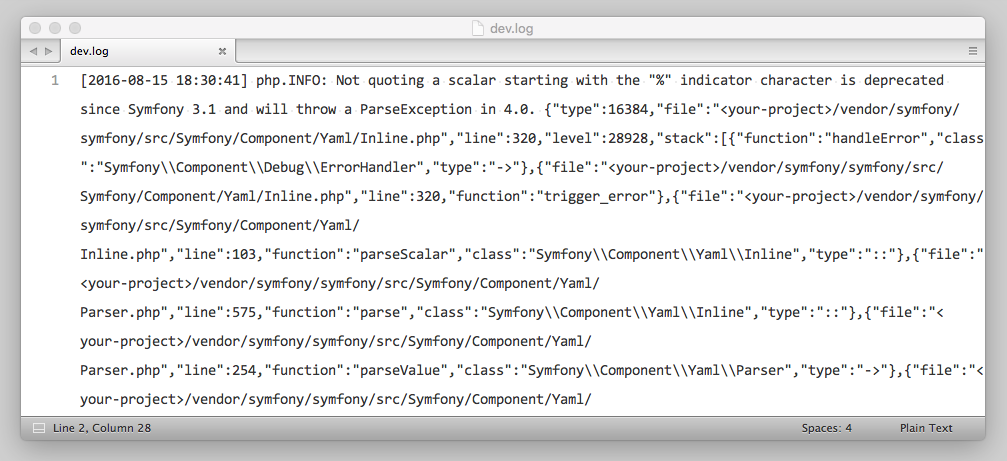The width and height of the screenshot is (1007, 461).
Task: Click the "level":28928 value
Action: pyautogui.click(x=595, y=139)
